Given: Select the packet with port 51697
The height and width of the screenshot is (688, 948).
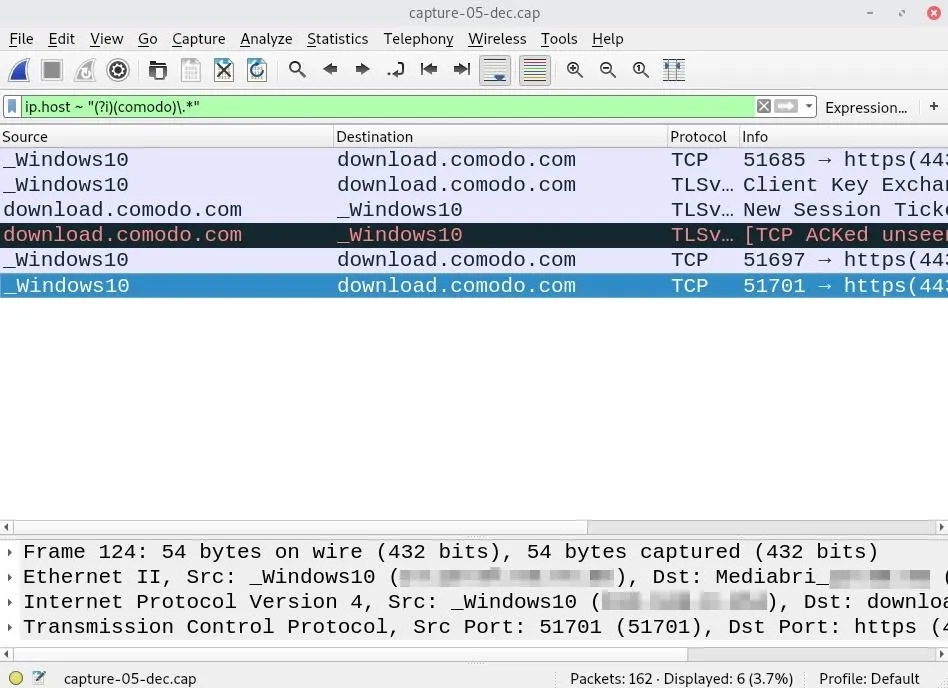Looking at the screenshot, I should click(474, 260).
